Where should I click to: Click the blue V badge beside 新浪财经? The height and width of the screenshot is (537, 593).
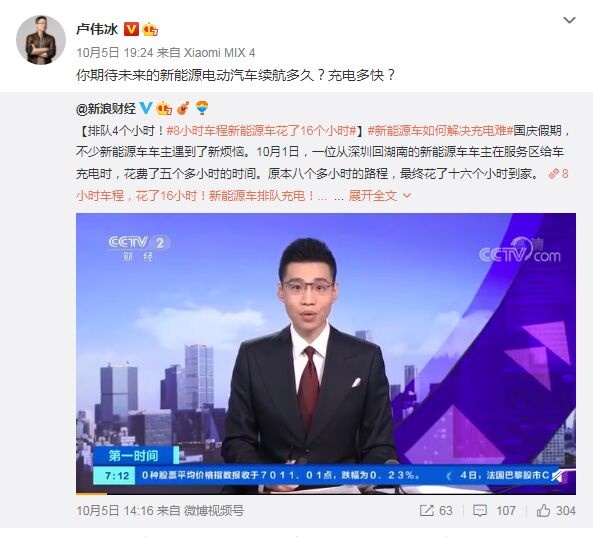pos(146,109)
